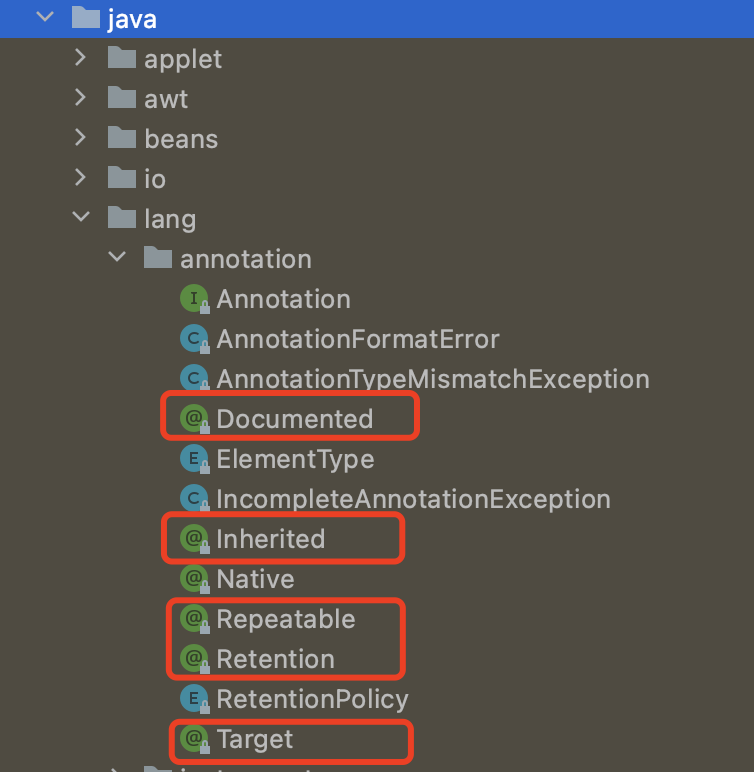Click the annotation icon beside Inherited
Screen dimensions: 754x772
coord(195,539)
